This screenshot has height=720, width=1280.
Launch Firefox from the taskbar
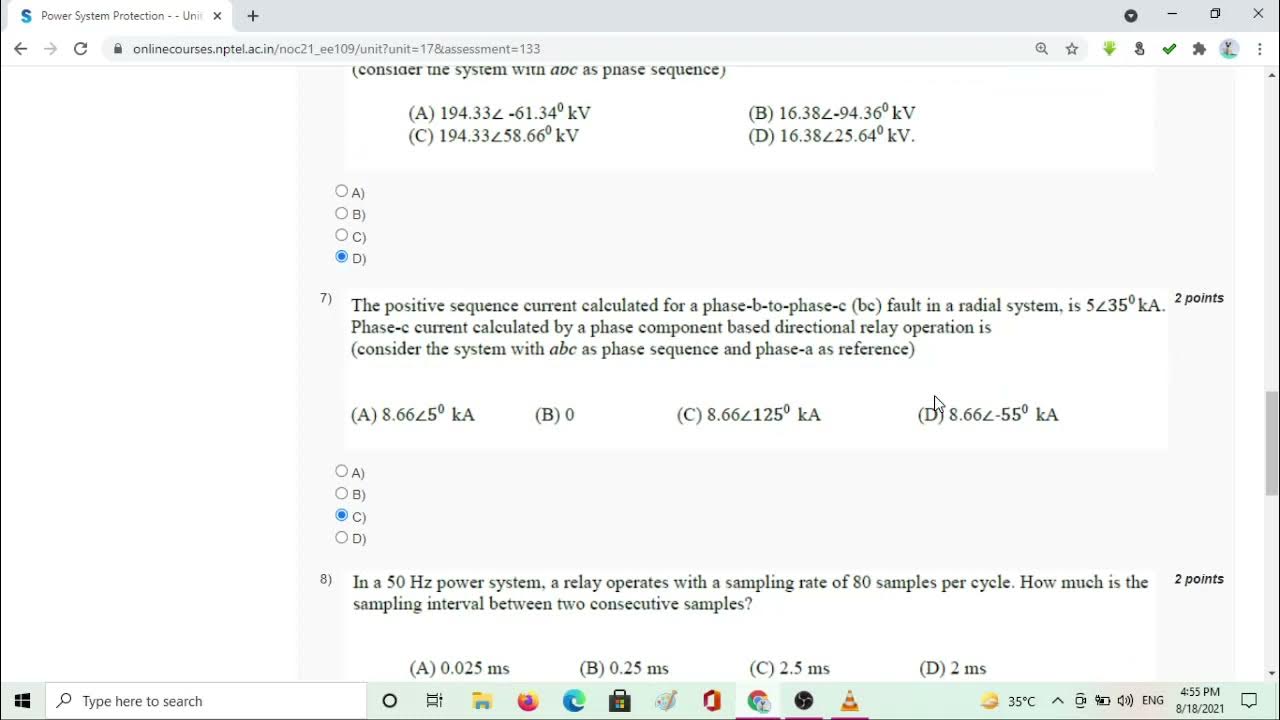pyautogui.click(x=528, y=701)
